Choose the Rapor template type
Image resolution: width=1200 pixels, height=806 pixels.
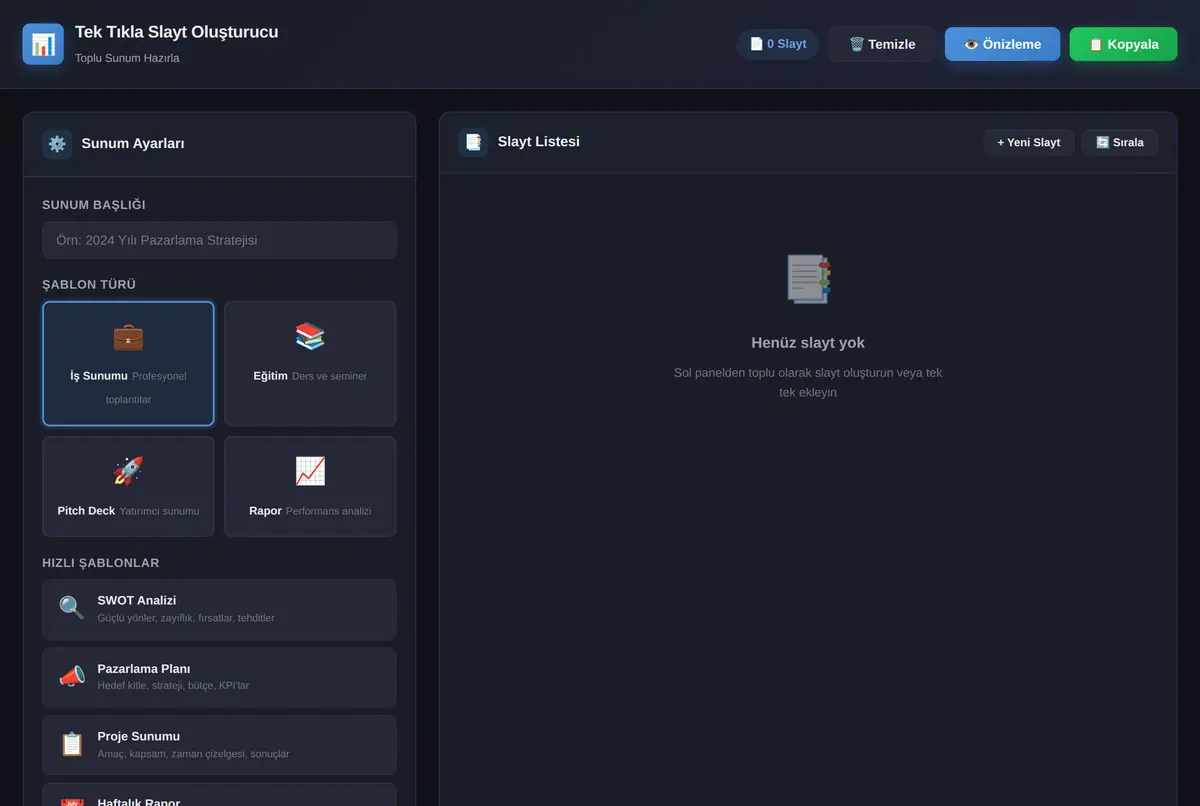click(310, 486)
